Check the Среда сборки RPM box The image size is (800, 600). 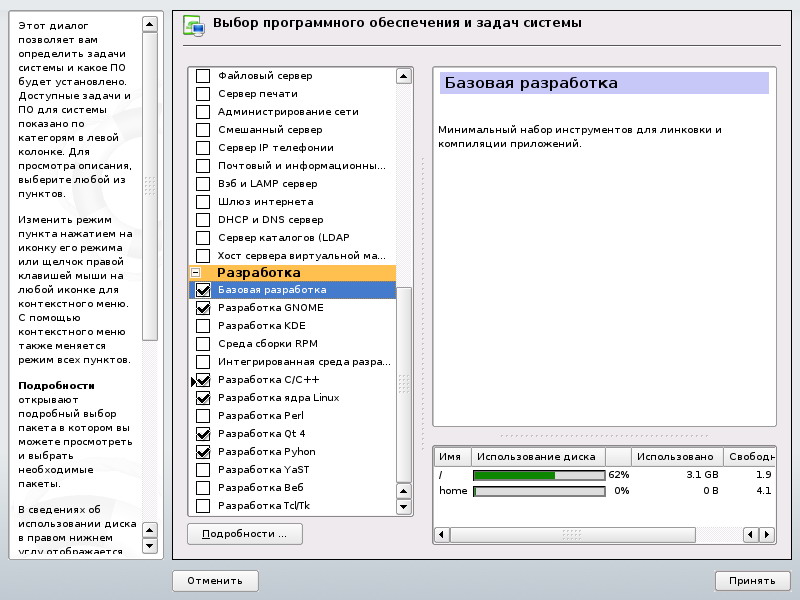tap(203, 344)
